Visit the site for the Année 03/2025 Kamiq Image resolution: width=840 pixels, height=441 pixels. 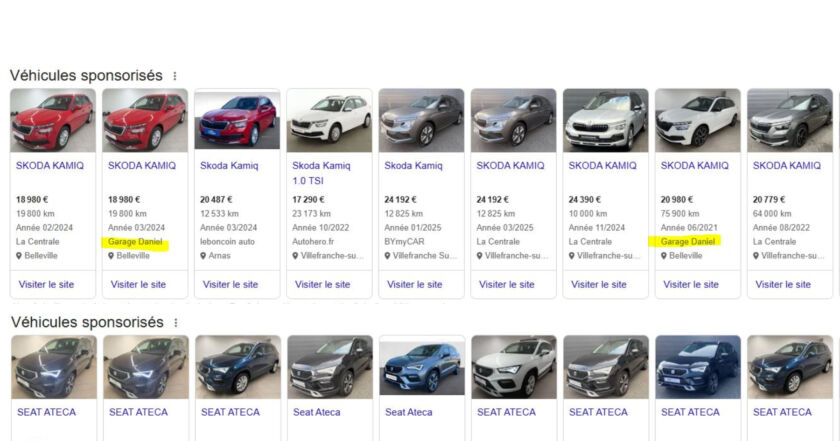coord(507,285)
